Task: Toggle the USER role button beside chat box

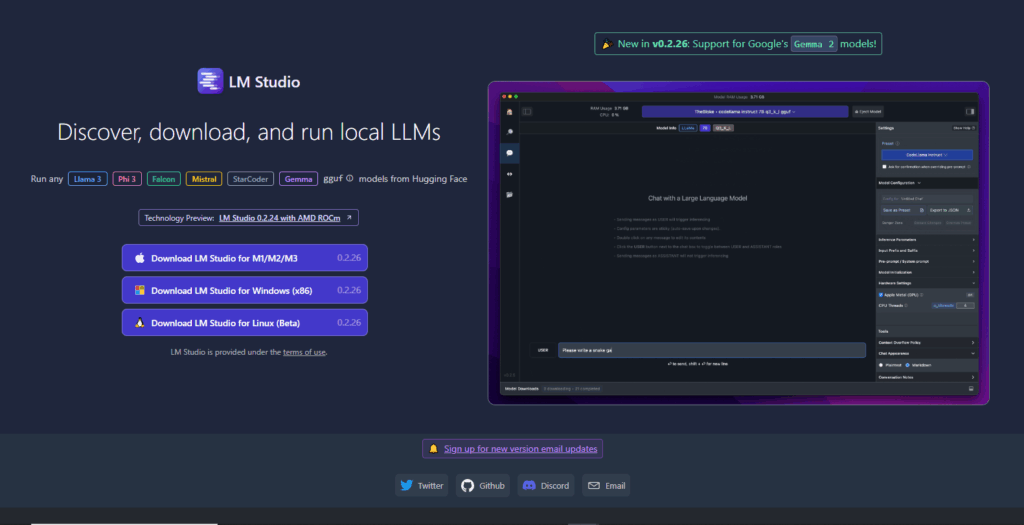Action: pyautogui.click(x=543, y=350)
